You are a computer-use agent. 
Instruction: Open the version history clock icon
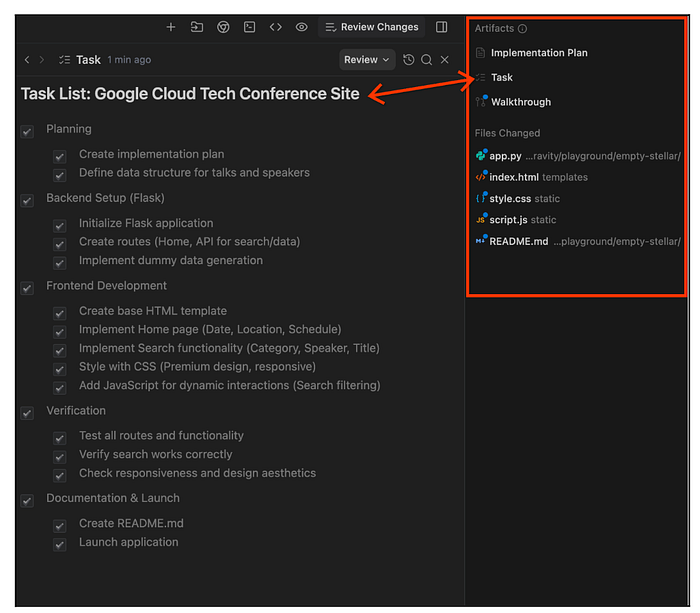(x=408, y=60)
